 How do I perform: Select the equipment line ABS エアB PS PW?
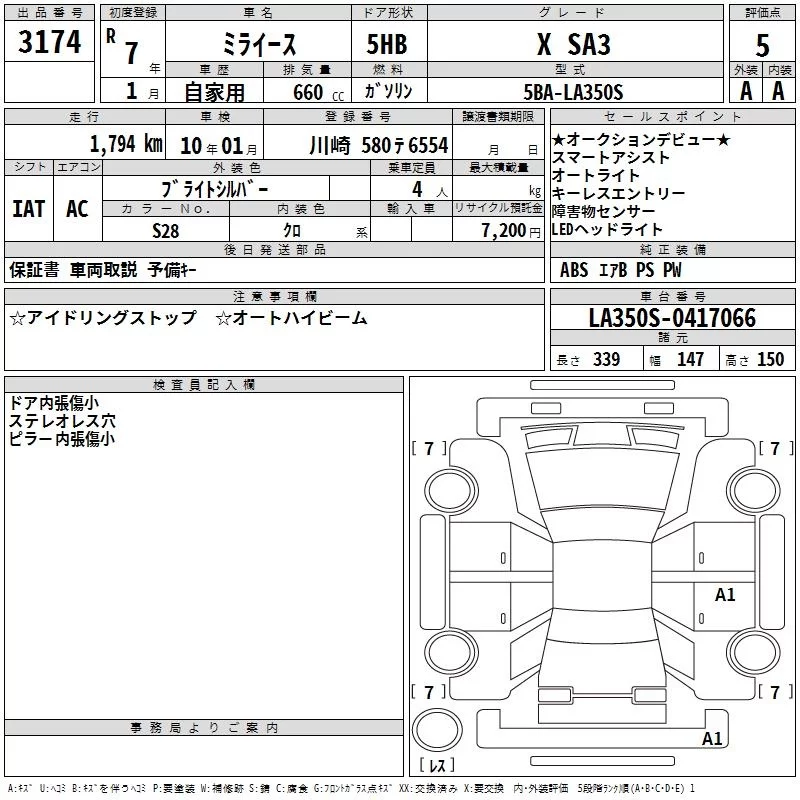pyautogui.click(x=620, y=270)
